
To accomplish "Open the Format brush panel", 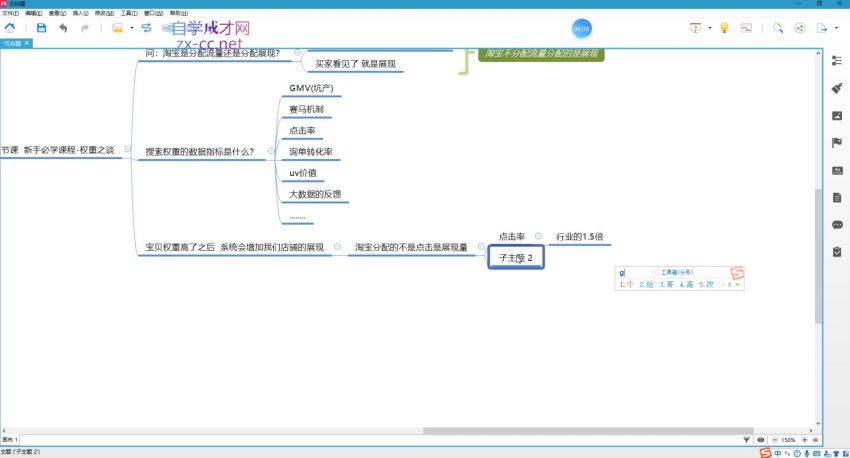I will tap(837, 88).
